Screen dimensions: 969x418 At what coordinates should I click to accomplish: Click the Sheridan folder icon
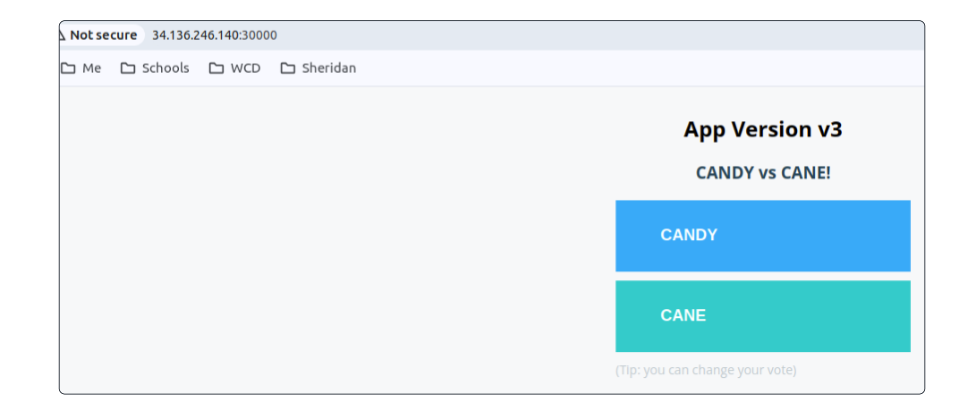tap(288, 68)
